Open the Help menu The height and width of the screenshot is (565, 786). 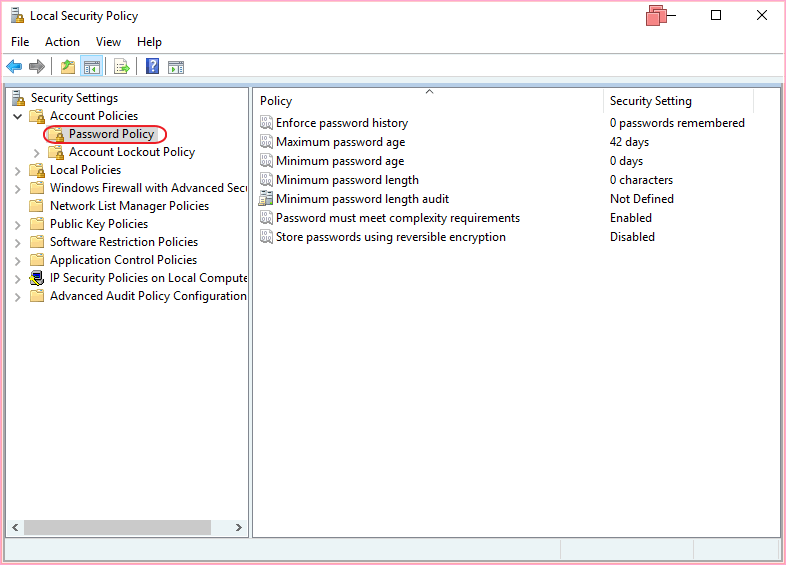pos(149,42)
